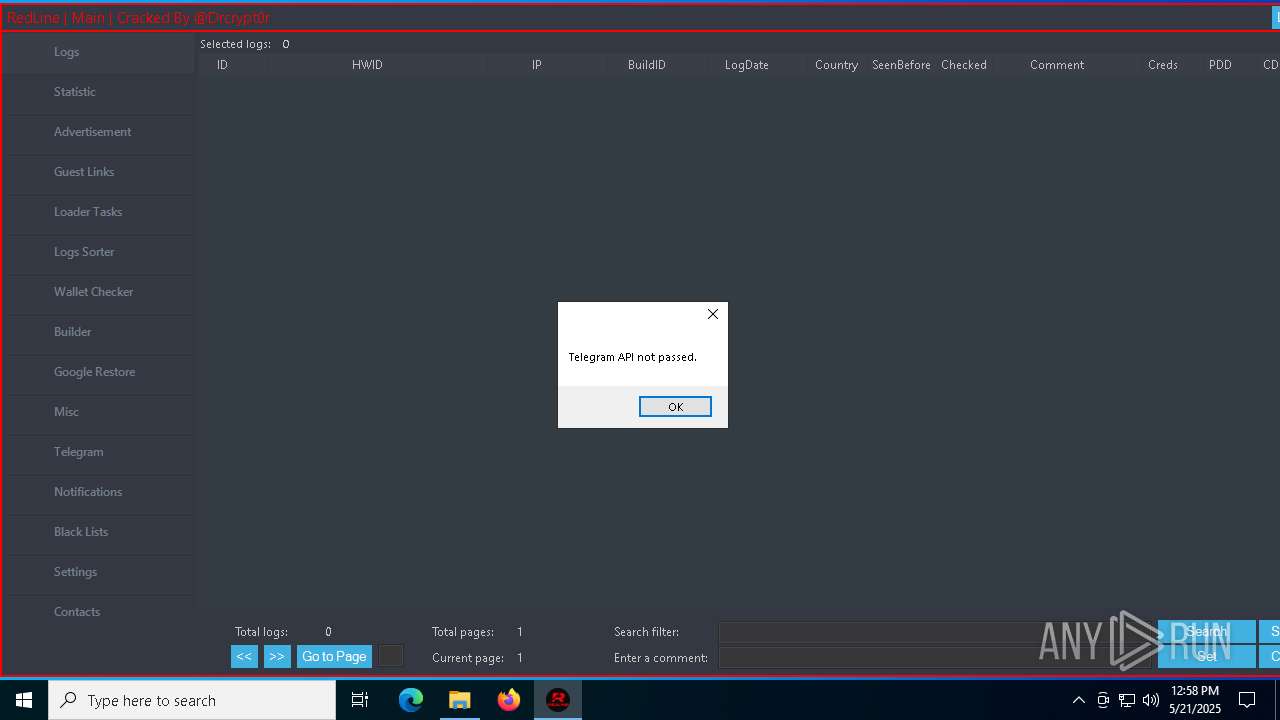This screenshot has width=1280, height=720.
Task: Open the volume tray icon
Action: point(1151,700)
